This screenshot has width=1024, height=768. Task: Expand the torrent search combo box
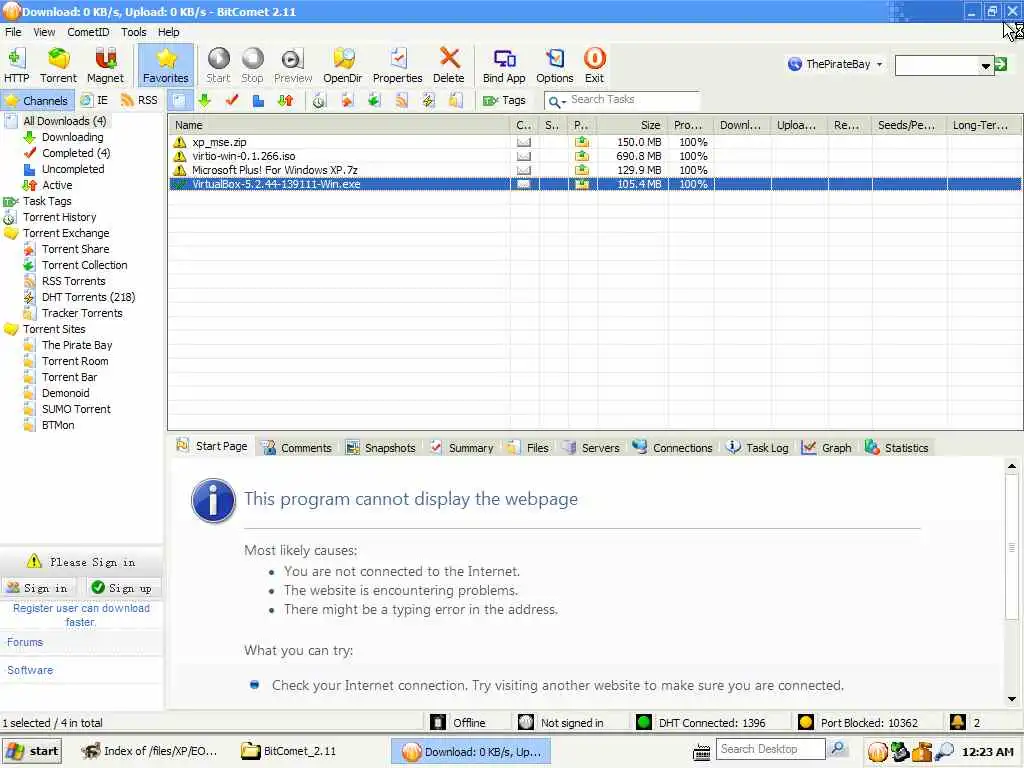click(x=985, y=65)
